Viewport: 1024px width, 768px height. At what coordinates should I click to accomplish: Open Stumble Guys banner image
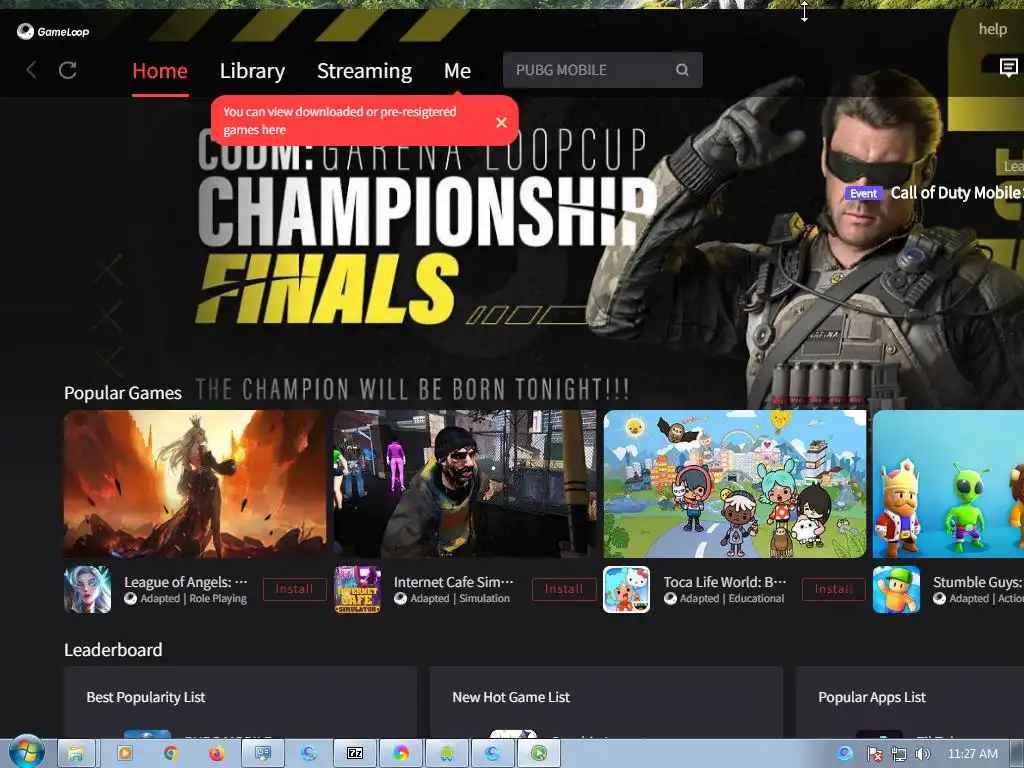[x=948, y=484]
